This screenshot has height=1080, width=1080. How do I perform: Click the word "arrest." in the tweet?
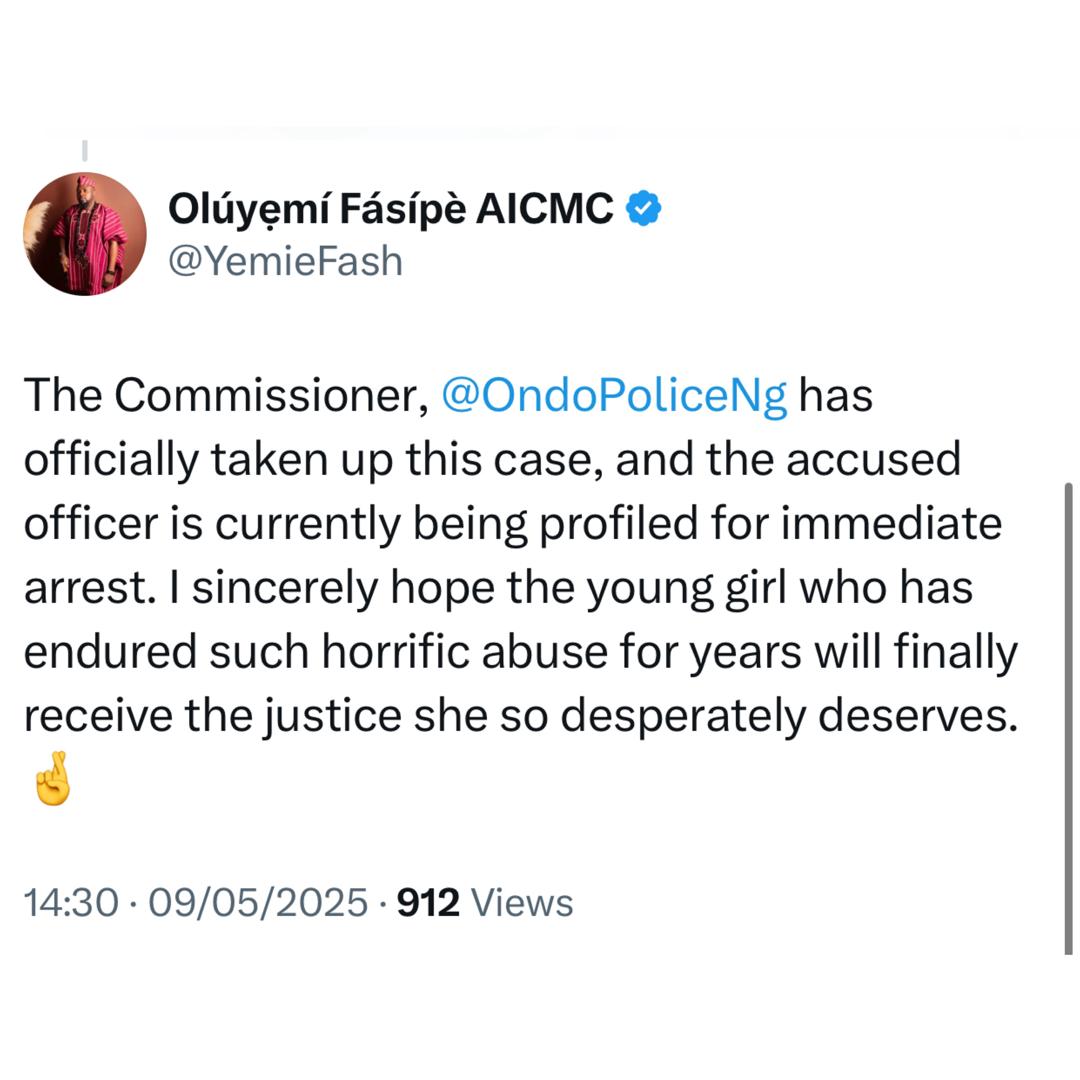(86, 588)
